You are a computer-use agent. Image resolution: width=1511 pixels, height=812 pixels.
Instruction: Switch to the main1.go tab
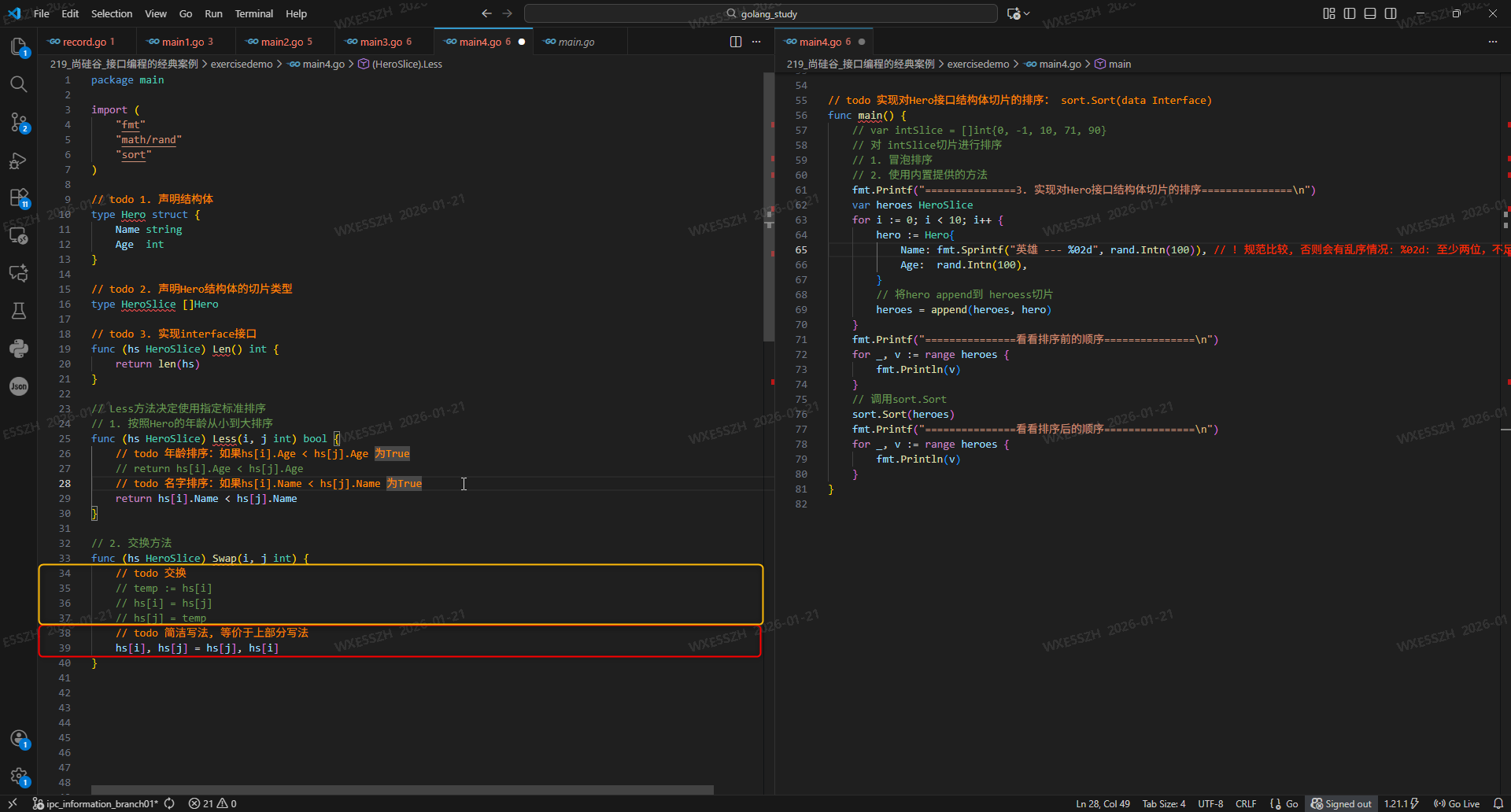click(186, 42)
